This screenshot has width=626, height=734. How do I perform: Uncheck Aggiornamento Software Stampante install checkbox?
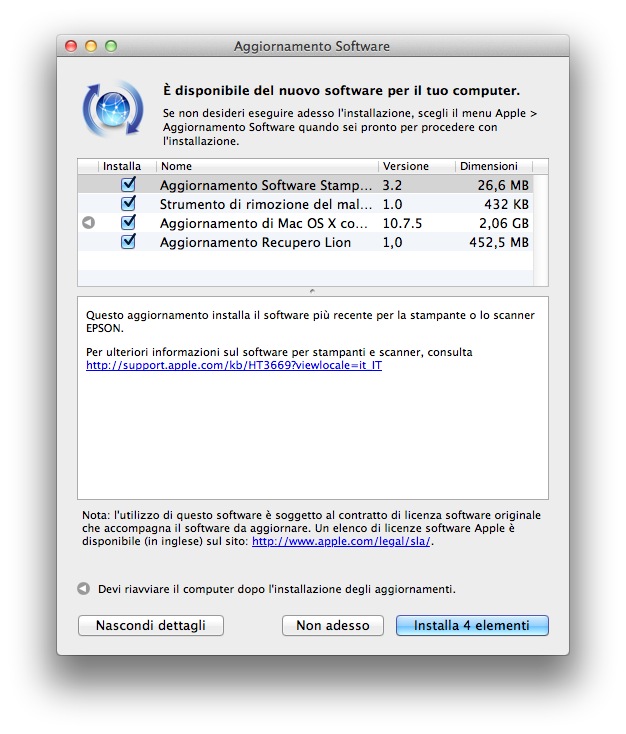click(128, 184)
